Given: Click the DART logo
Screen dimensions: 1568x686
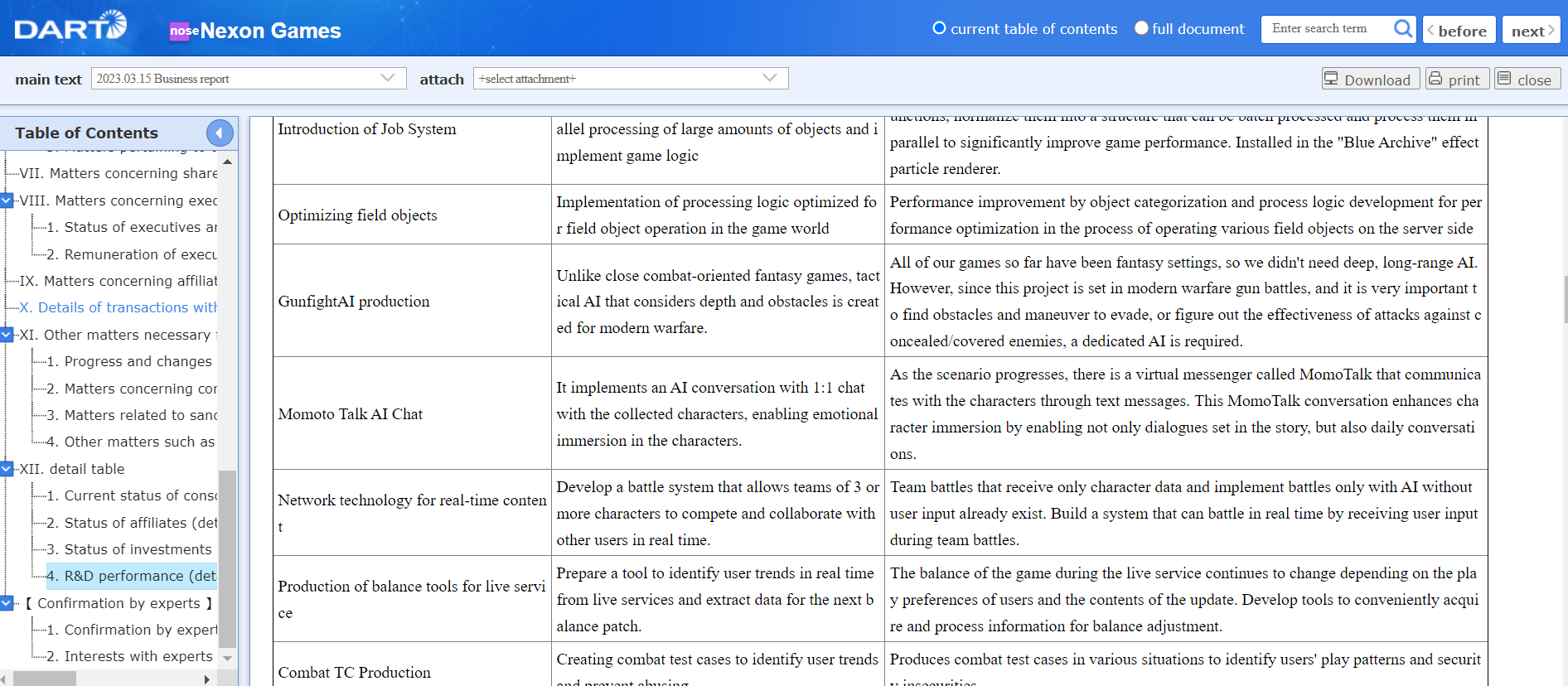Looking at the screenshot, I should pos(70,27).
